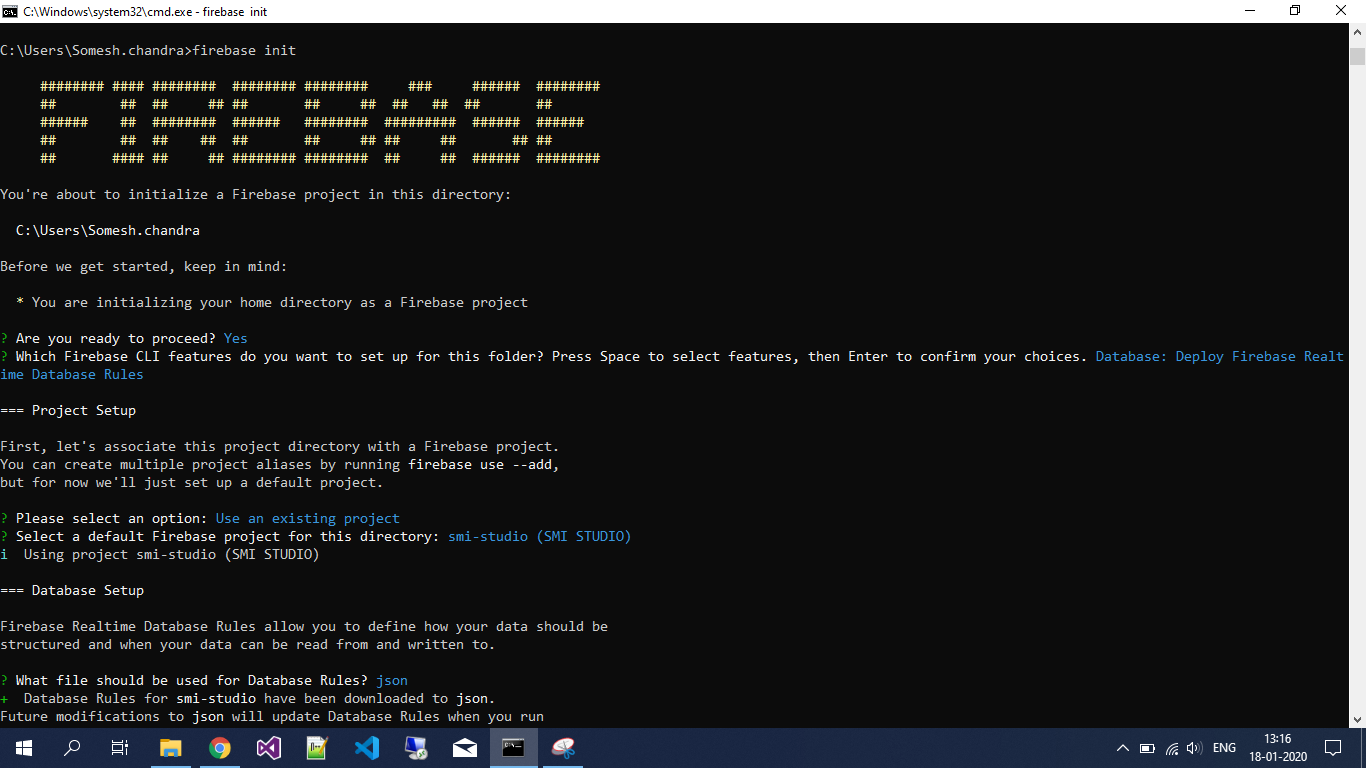Open the Start menu
Screen dimensions: 1366x768
22,747
